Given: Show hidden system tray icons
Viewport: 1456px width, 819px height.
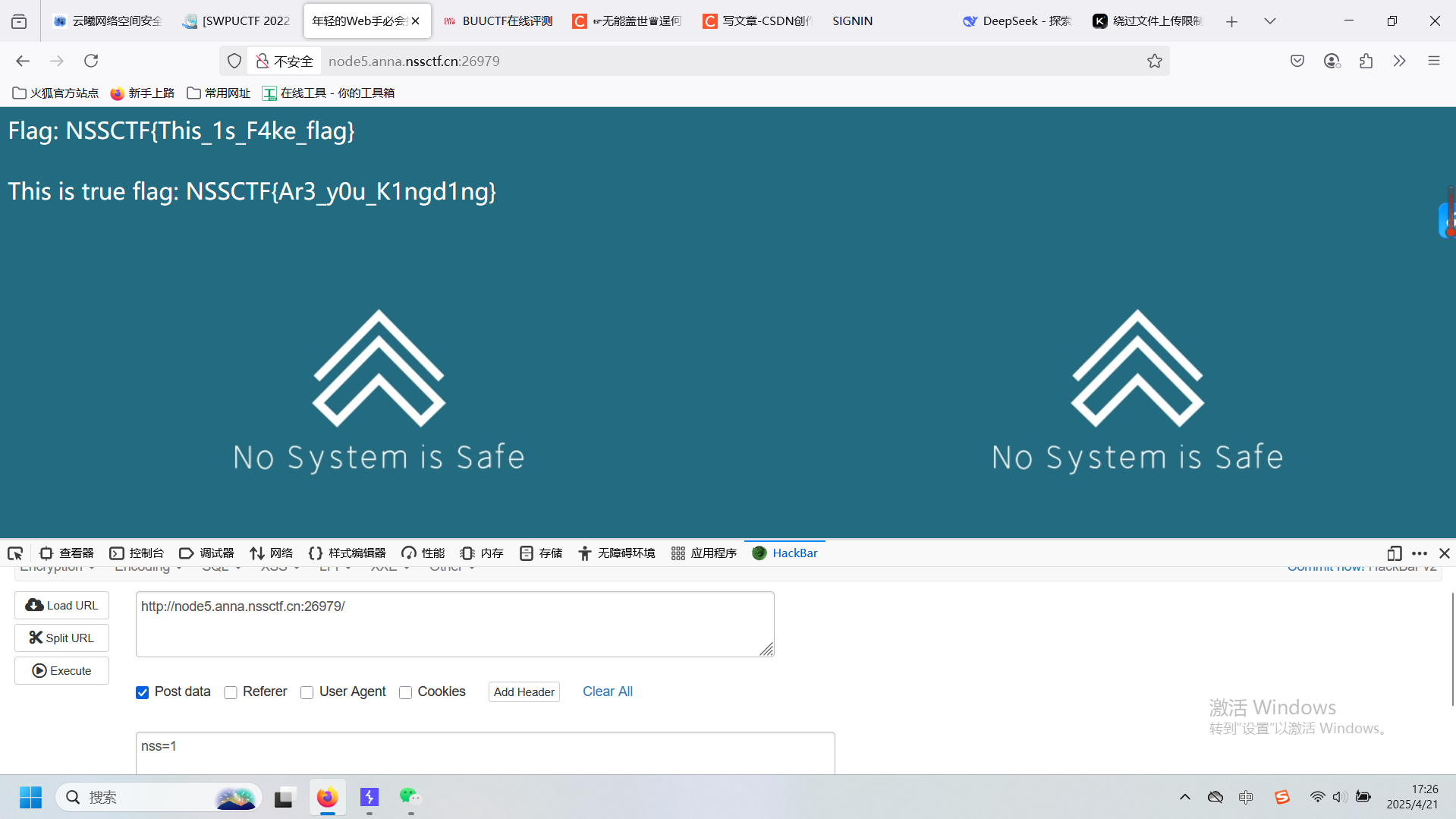Looking at the screenshot, I should (1184, 797).
